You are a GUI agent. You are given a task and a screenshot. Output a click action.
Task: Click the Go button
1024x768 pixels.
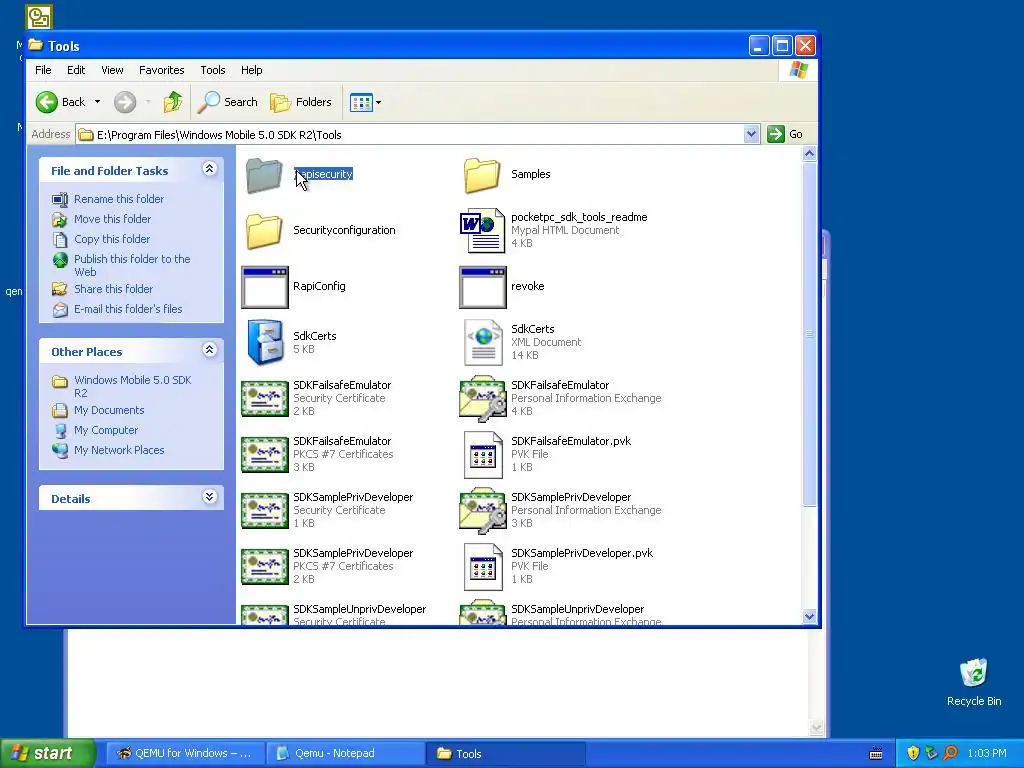click(785, 134)
